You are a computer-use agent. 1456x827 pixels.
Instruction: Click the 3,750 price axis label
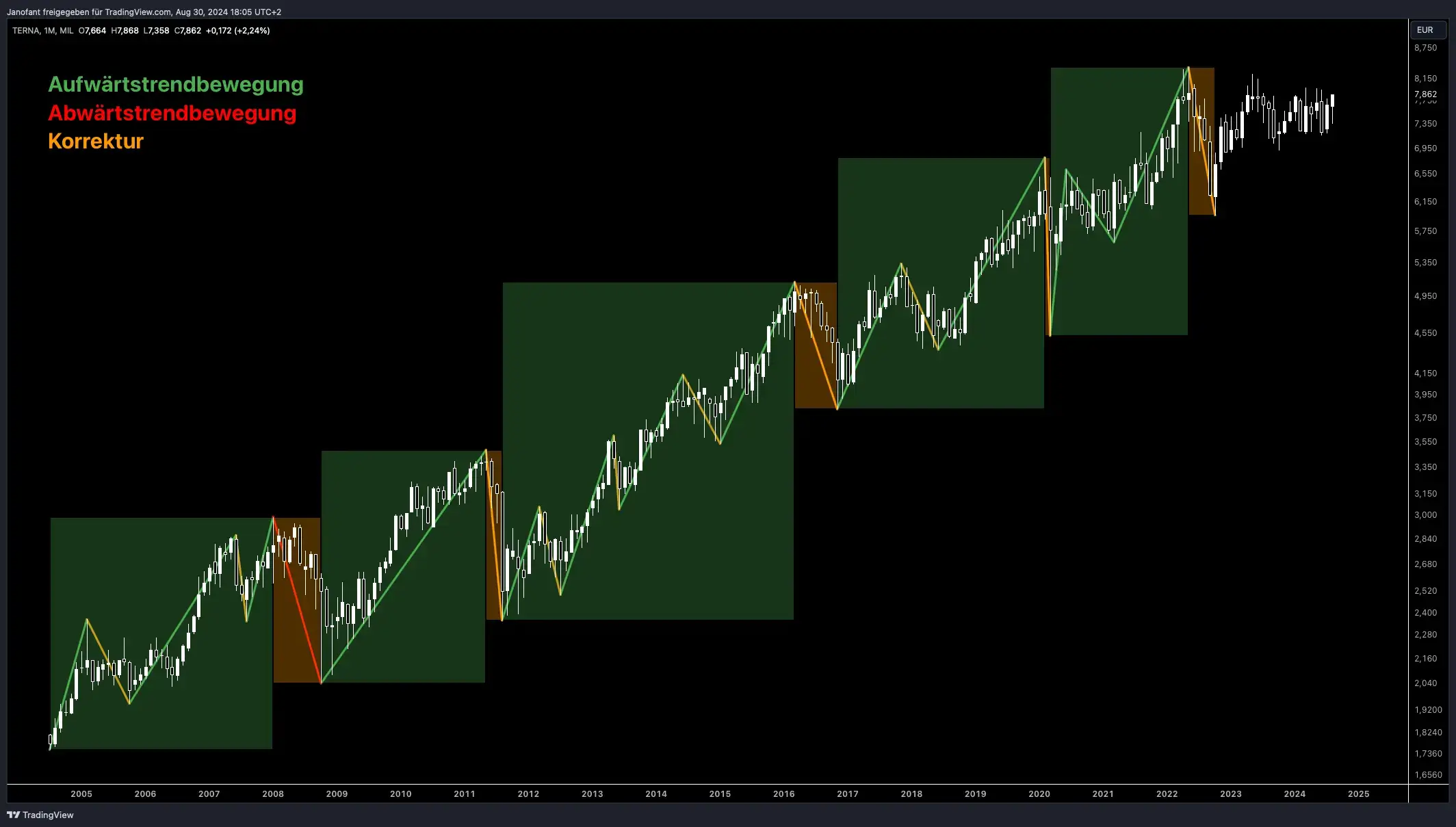point(1426,418)
